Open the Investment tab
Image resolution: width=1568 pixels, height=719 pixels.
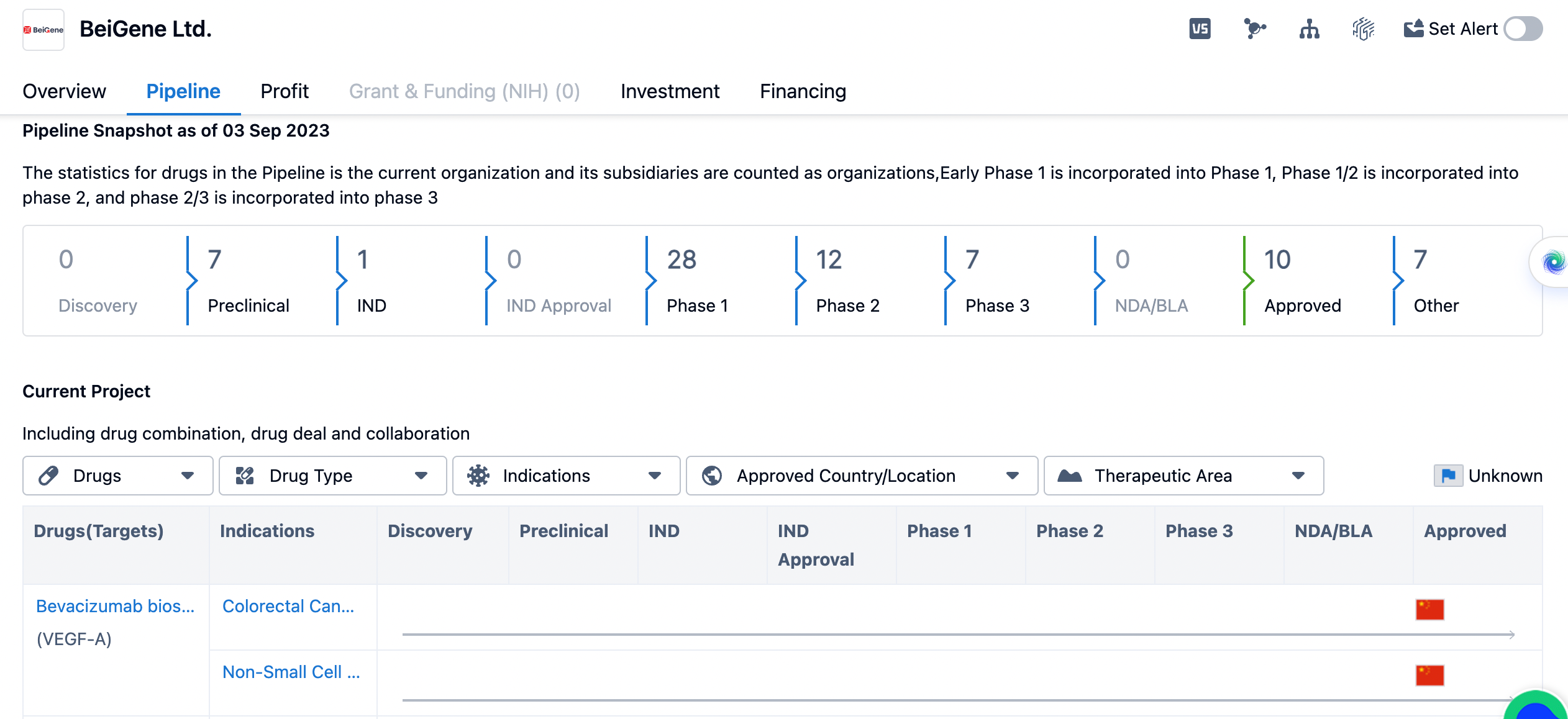(670, 91)
